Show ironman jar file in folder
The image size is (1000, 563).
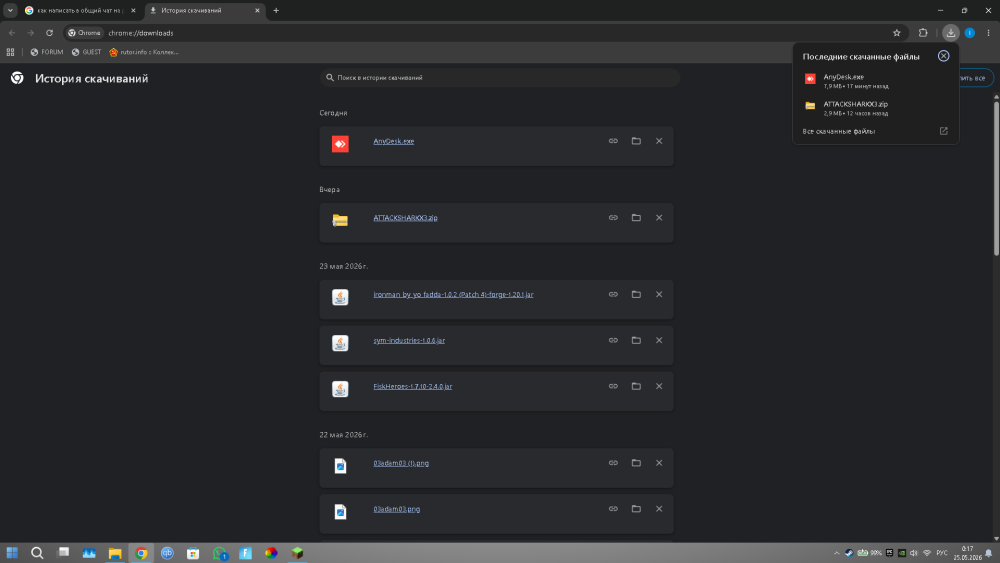pos(636,294)
